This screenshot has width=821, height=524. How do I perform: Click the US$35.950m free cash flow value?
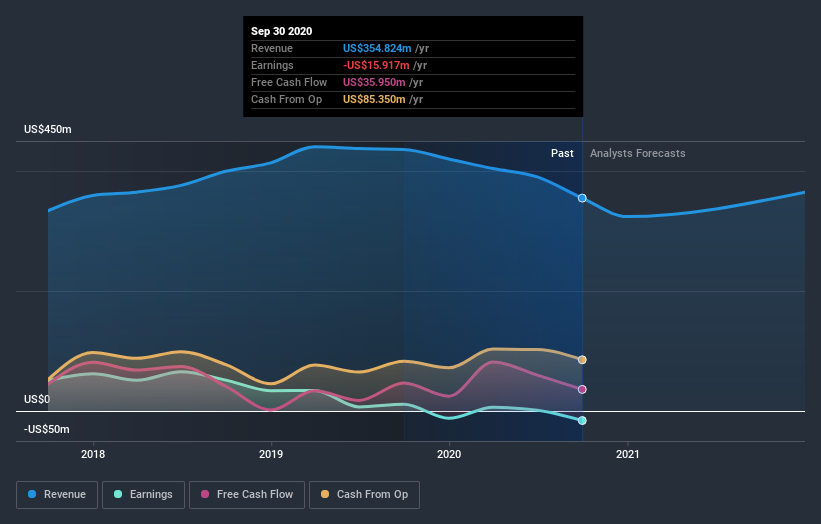(374, 82)
